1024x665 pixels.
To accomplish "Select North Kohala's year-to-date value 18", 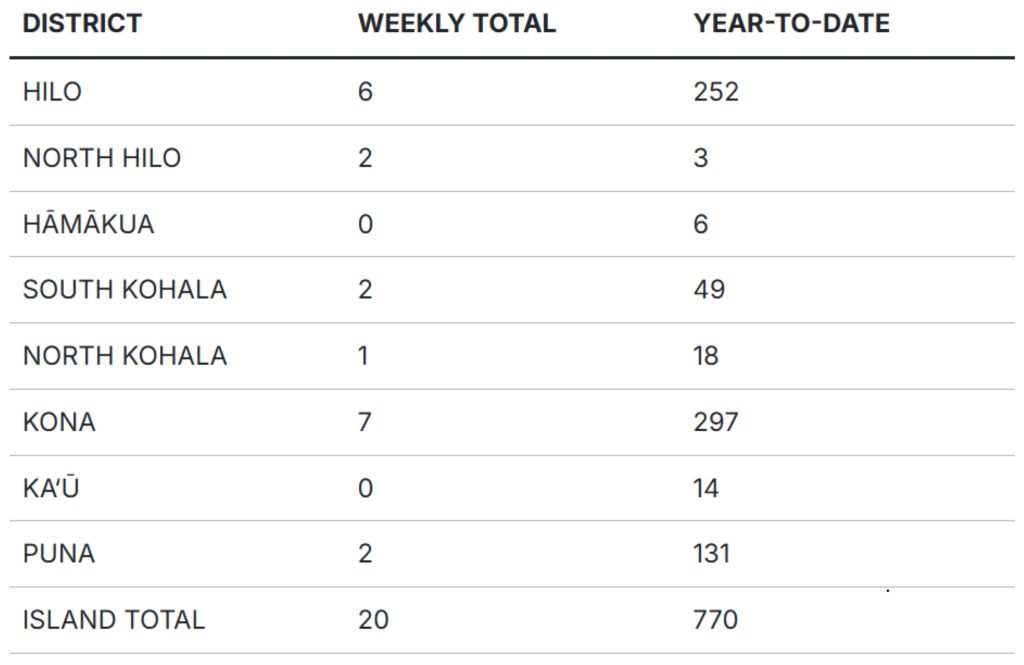I will tap(706, 356).
